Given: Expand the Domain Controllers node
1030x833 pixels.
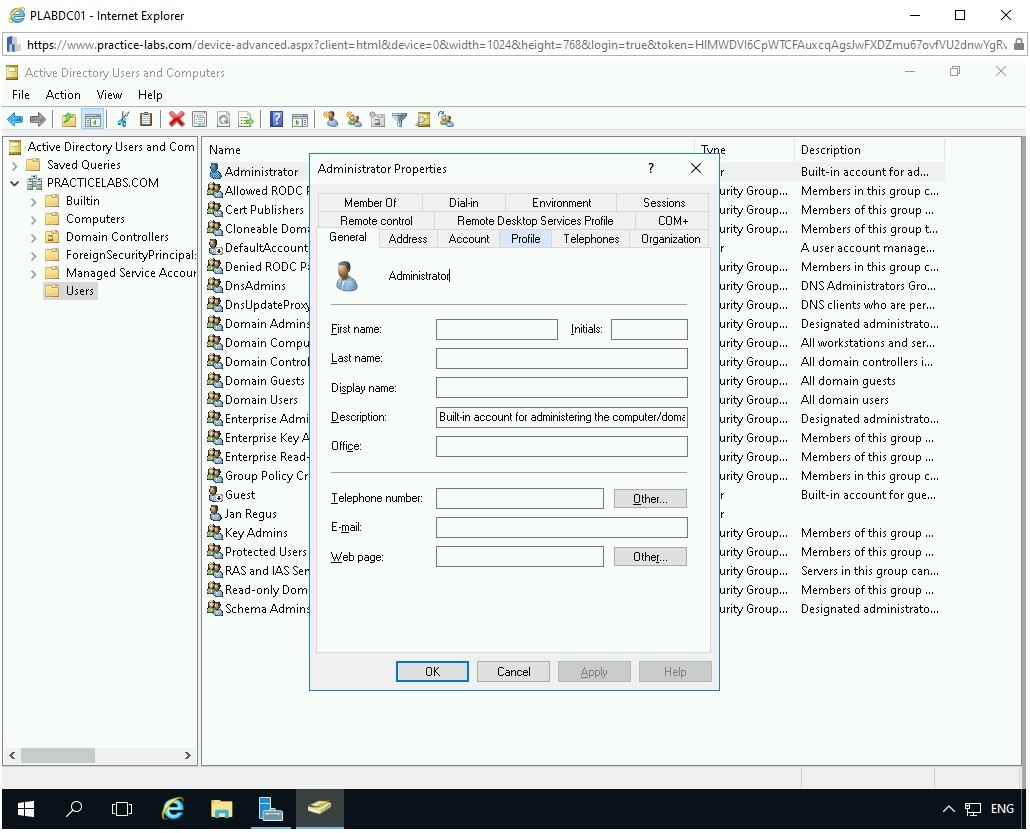Looking at the screenshot, I should click(x=34, y=237).
